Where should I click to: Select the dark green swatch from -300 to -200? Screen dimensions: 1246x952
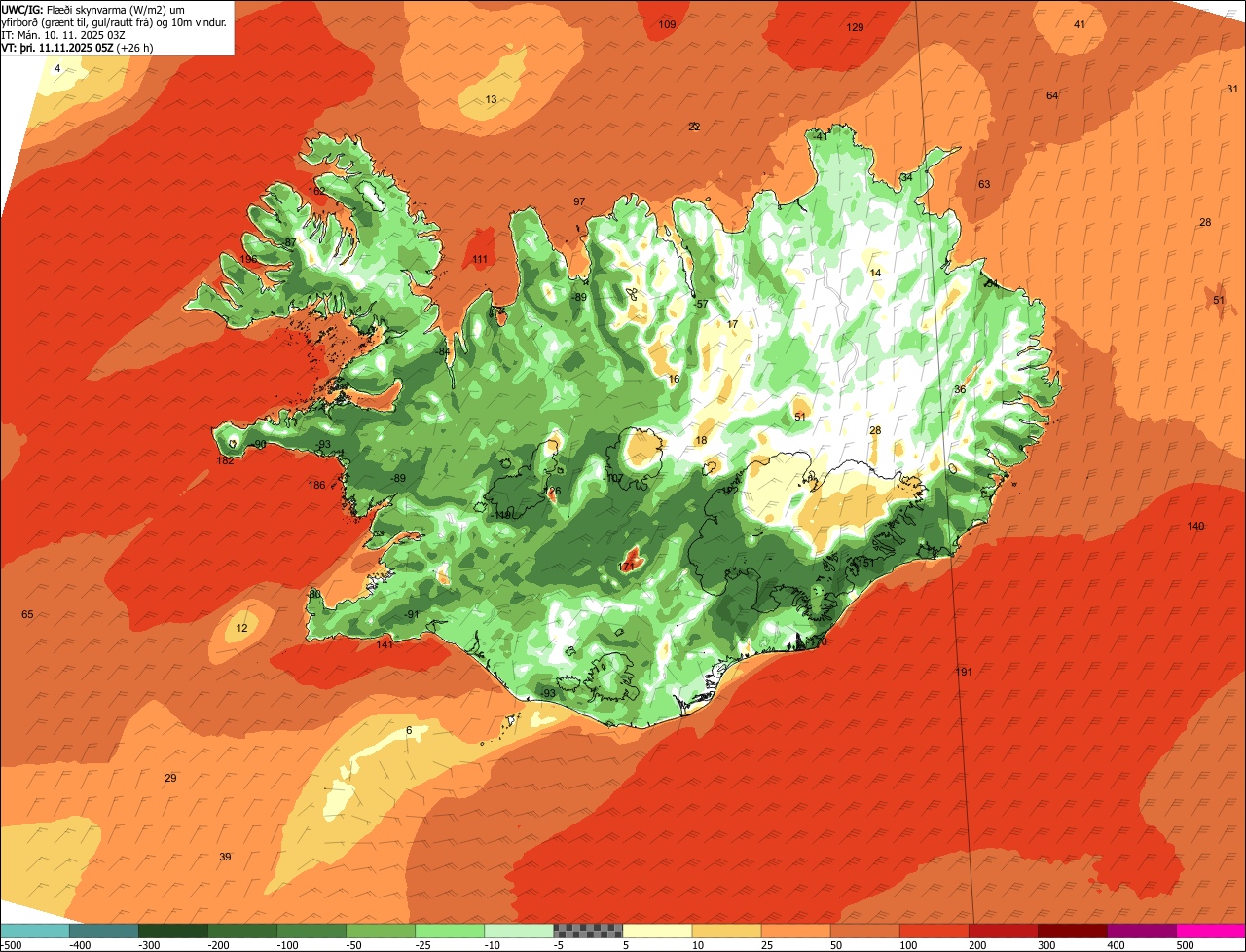(x=172, y=931)
